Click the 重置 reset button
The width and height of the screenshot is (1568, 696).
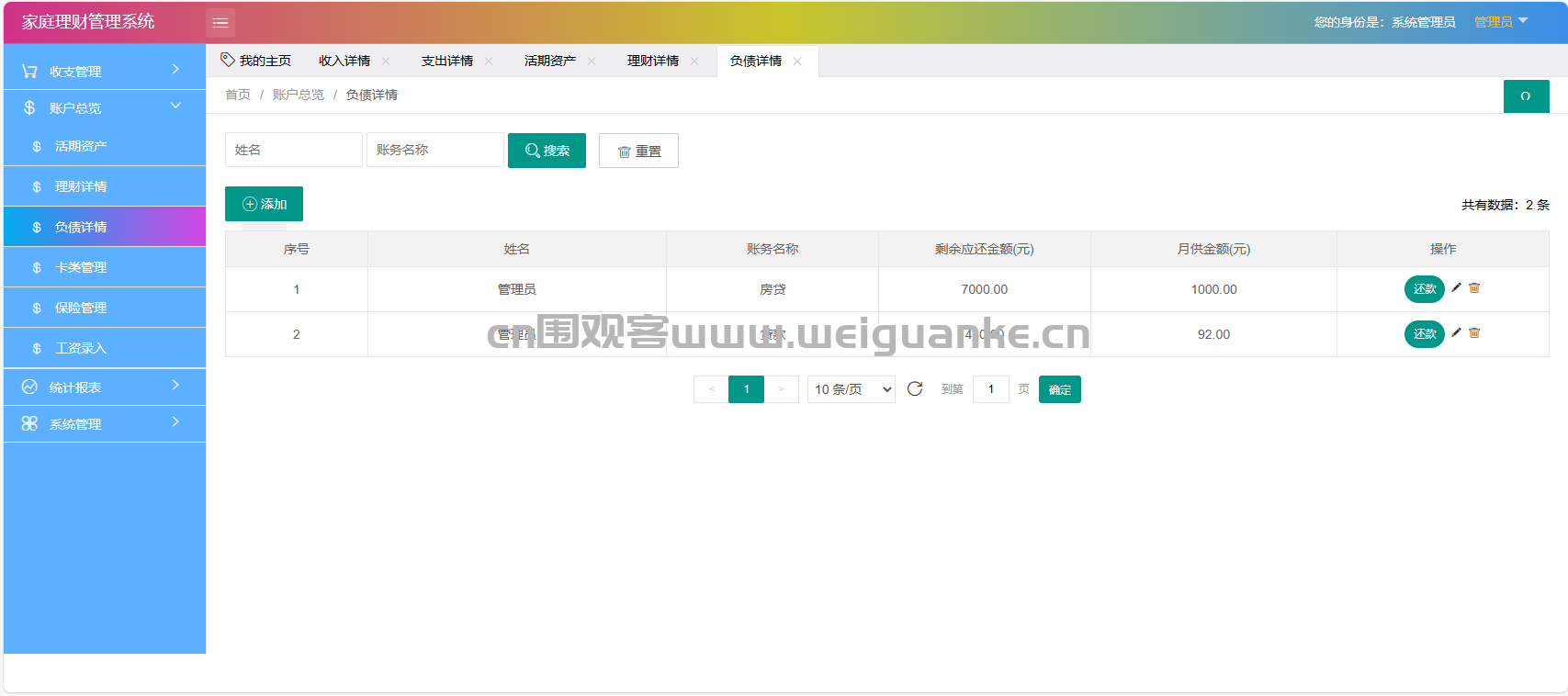point(638,151)
